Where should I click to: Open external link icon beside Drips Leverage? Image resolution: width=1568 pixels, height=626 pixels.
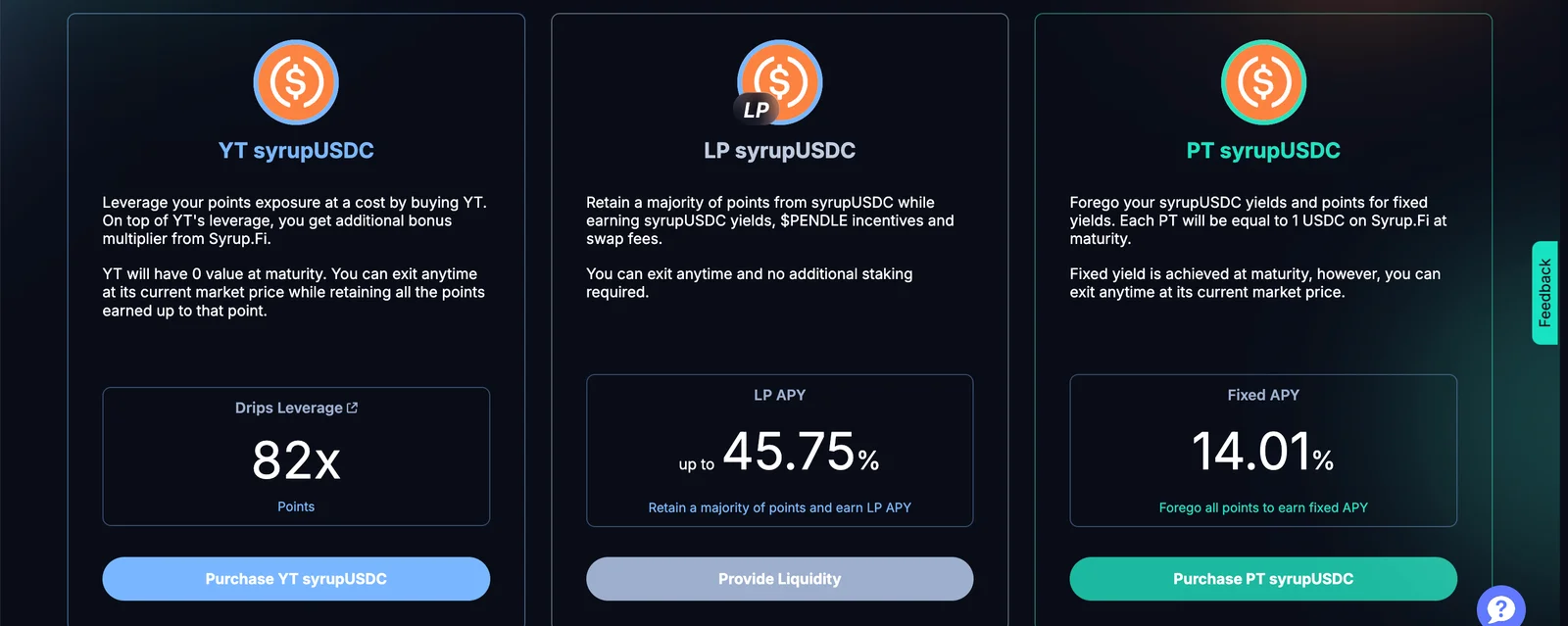pos(353,408)
